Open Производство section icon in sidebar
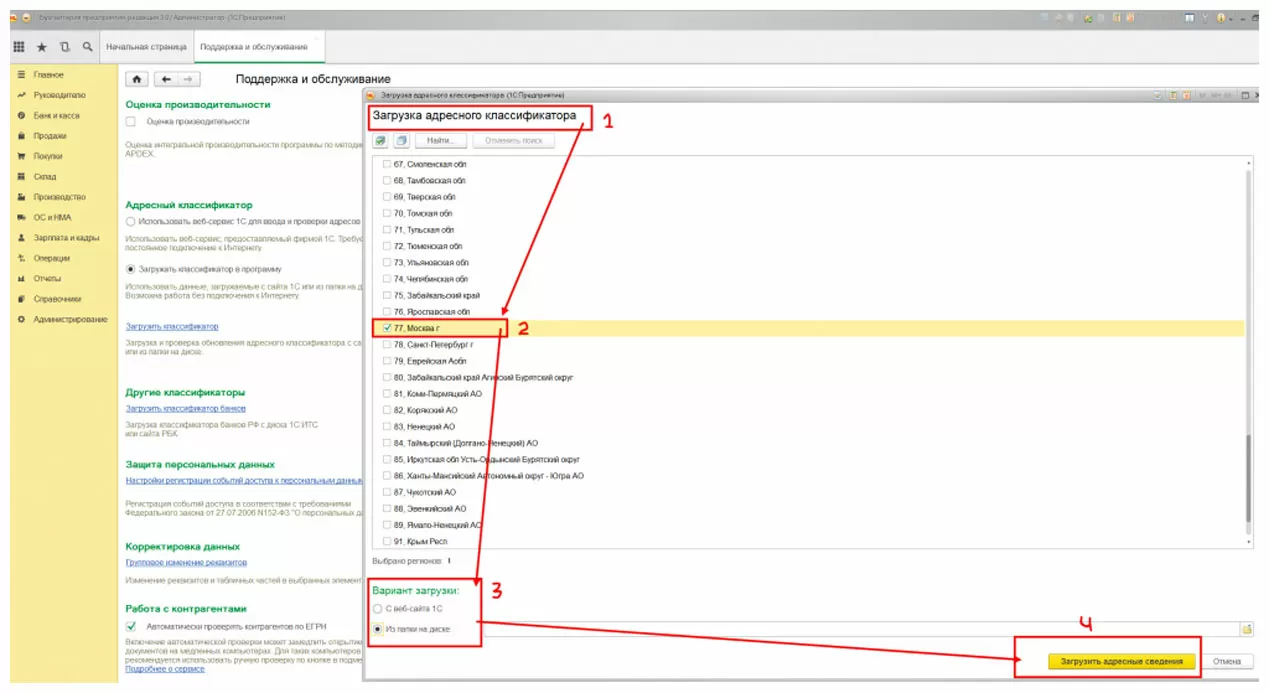The width and height of the screenshot is (1269, 693). pos(21,197)
